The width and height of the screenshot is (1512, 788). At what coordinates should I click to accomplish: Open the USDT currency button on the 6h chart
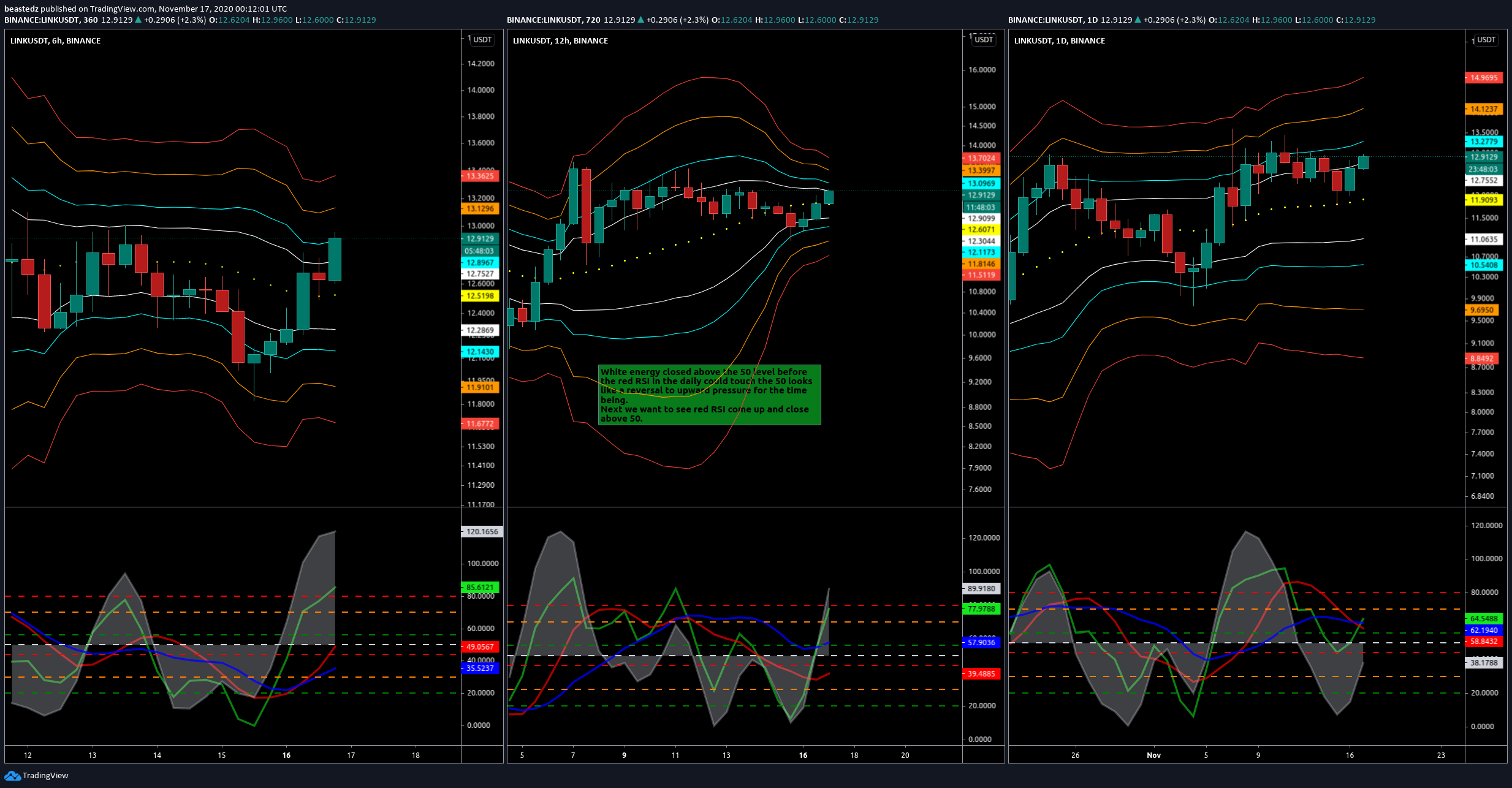(x=482, y=40)
